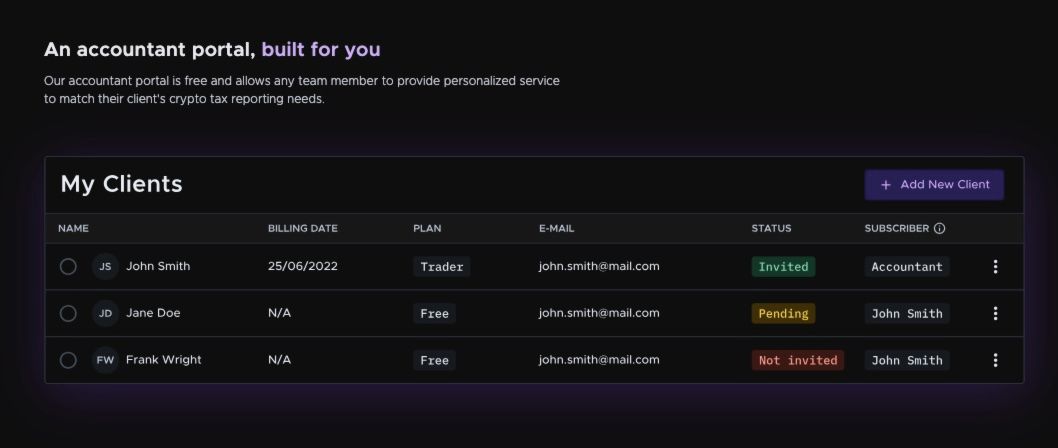Select Jane Doe's row radio button
Screen dimensions: 1058x448
pos(68,313)
